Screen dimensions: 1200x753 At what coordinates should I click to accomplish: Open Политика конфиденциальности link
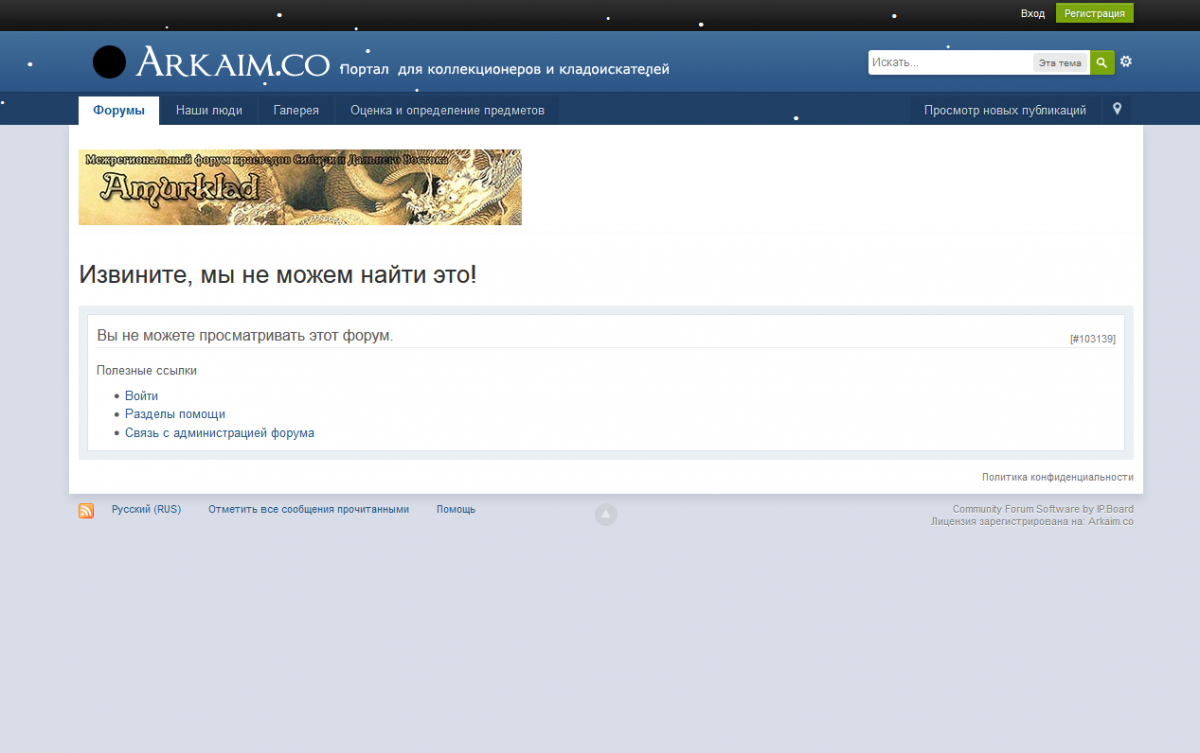coord(1057,477)
